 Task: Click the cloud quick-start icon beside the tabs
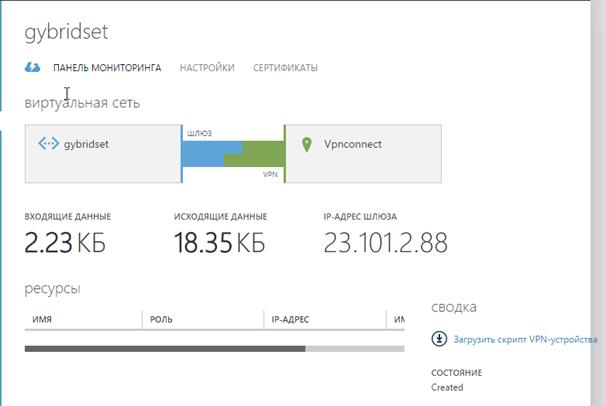coord(32,68)
